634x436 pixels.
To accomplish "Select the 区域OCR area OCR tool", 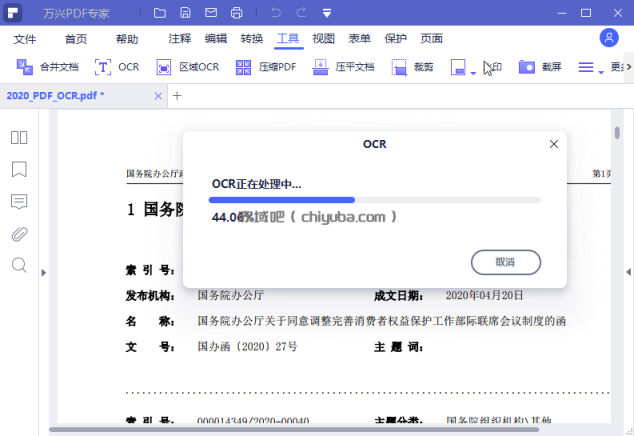I will pos(188,67).
